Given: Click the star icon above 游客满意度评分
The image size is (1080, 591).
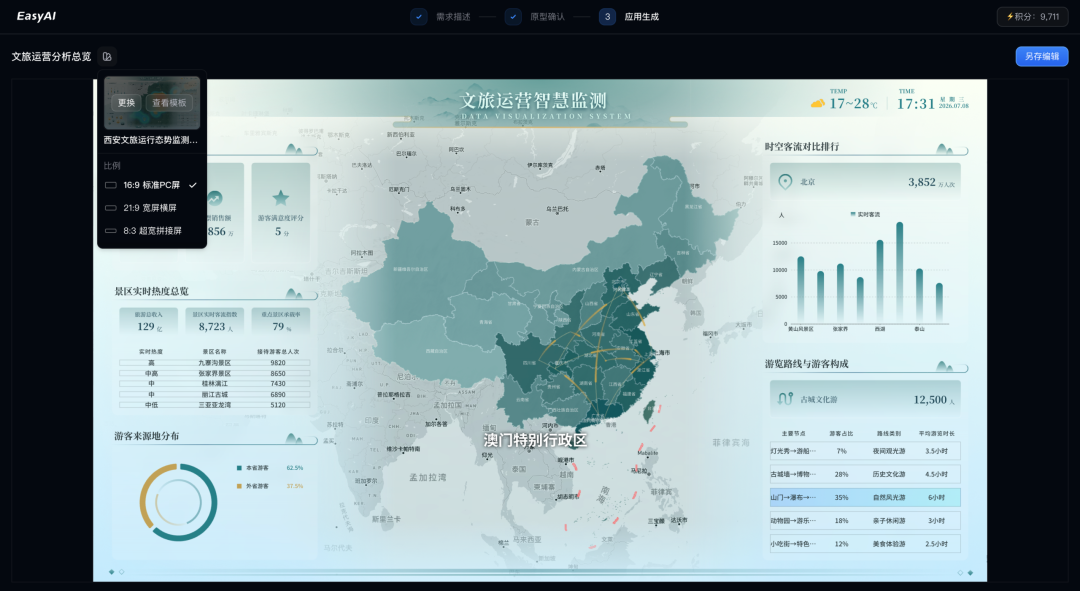Looking at the screenshot, I should [x=280, y=198].
